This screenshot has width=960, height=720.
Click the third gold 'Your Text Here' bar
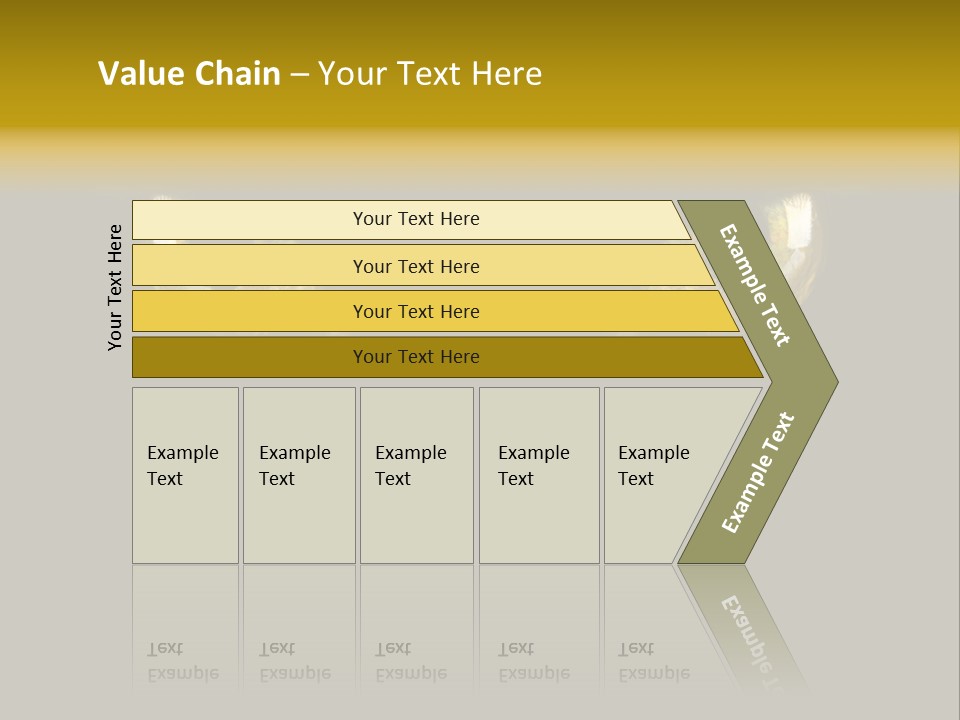click(416, 311)
